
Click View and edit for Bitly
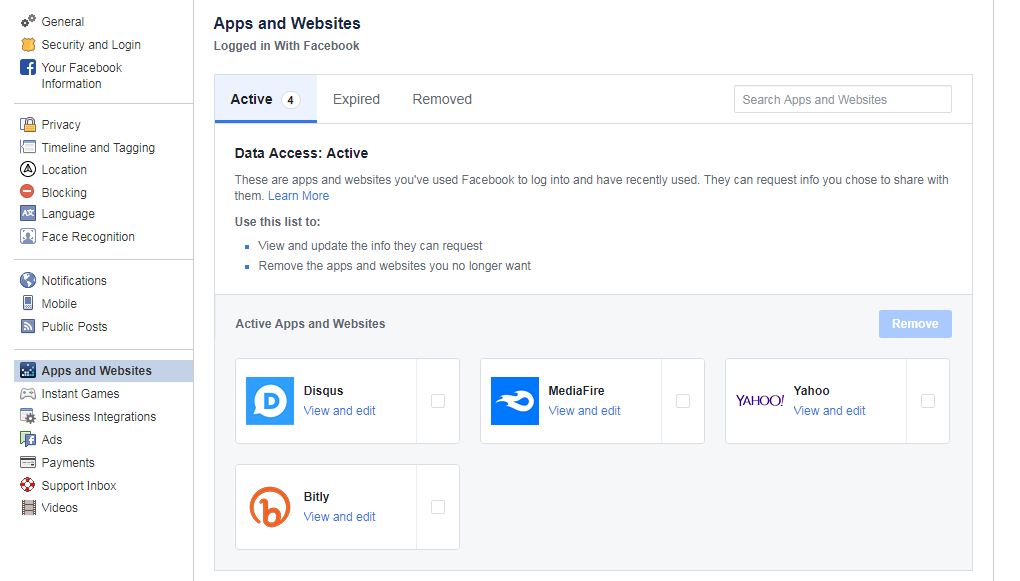340,517
